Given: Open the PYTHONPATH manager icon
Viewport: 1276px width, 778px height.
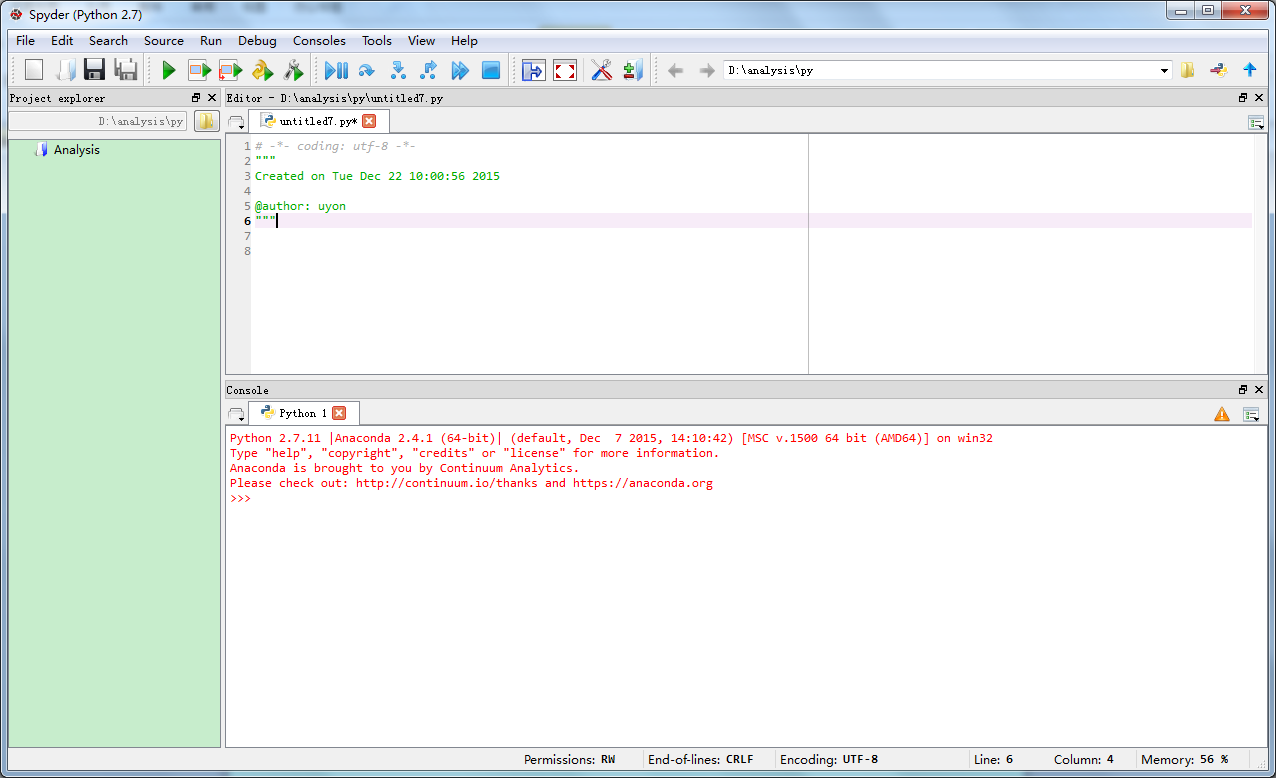Looking at the screenshot, I should [x=632, y=70].
